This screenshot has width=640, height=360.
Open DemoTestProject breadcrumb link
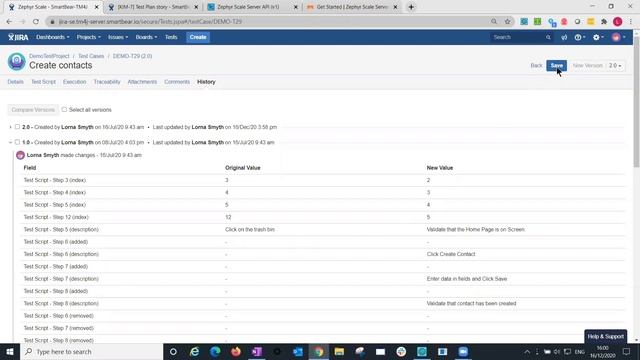(x=49, y=56)
